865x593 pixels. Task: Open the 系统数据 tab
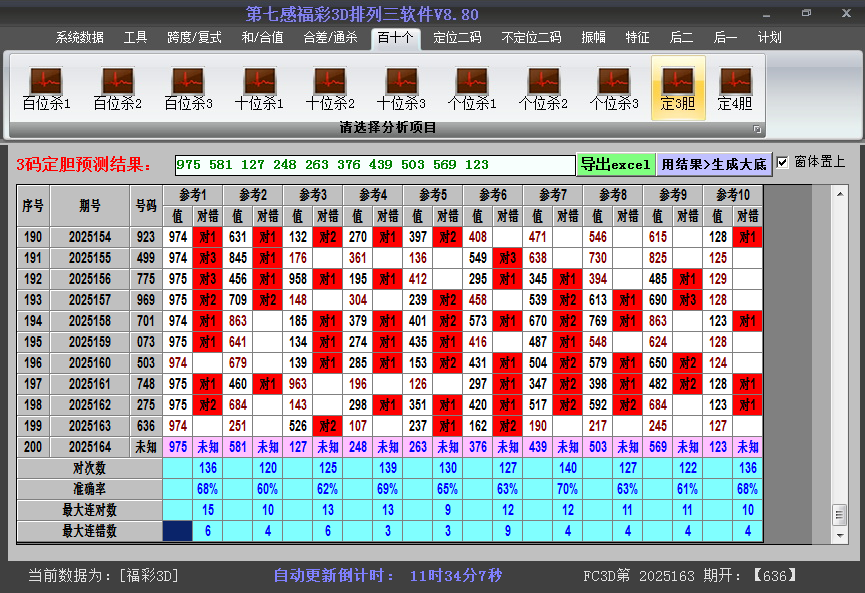(79, 38)
